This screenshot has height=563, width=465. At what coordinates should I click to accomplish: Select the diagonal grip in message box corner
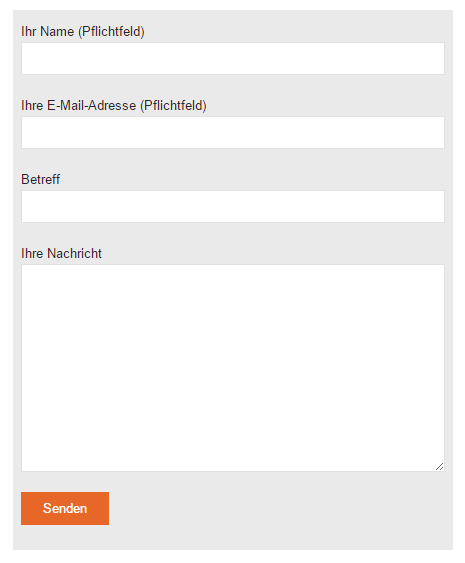[440, 466]
